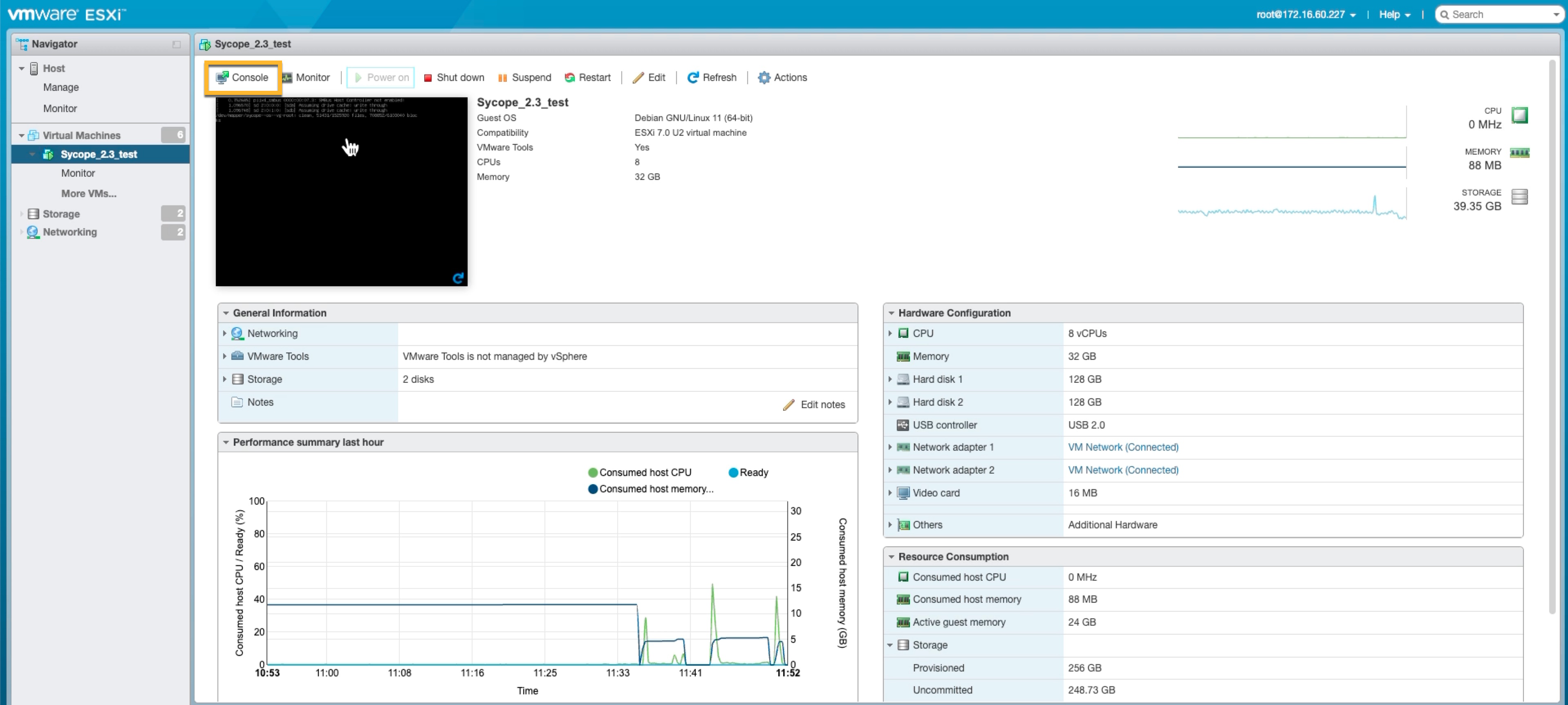This screenshot has width=1568, height=705.
Task: Shut down the virtual machine
Action: click(x=454, y=77)
